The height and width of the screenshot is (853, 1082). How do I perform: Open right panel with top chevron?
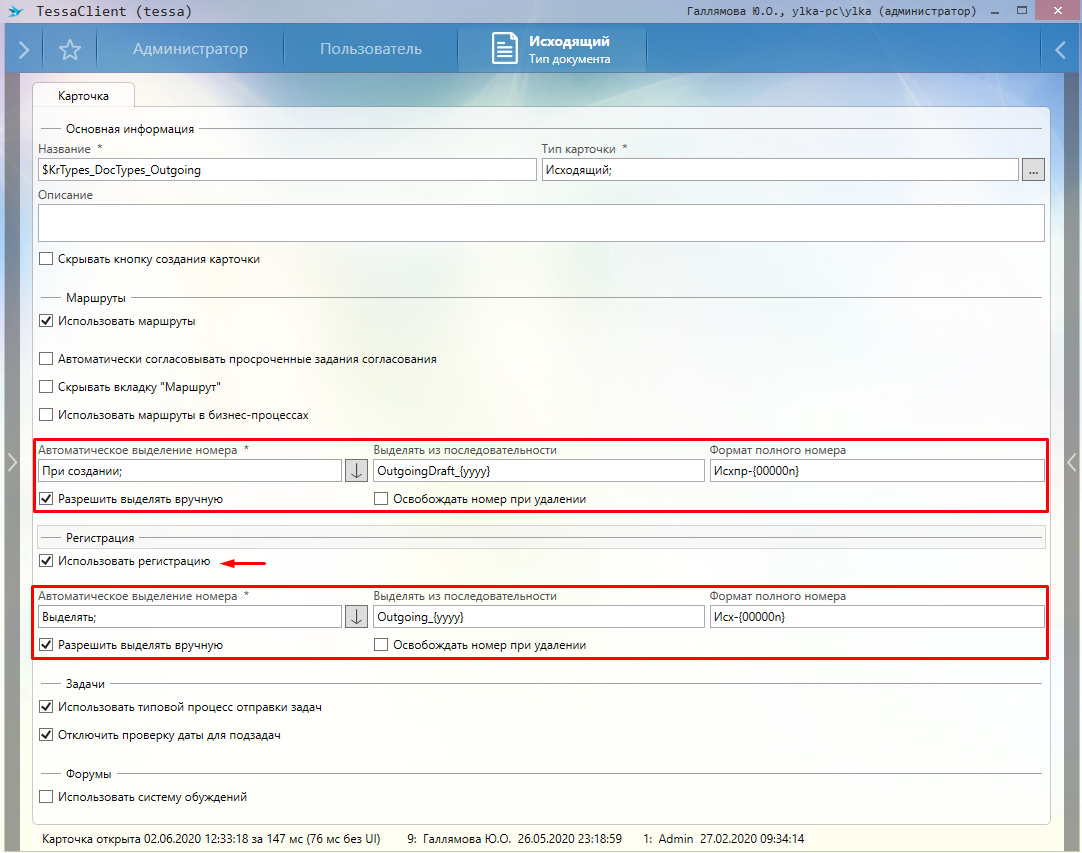tap(1060, 49)
